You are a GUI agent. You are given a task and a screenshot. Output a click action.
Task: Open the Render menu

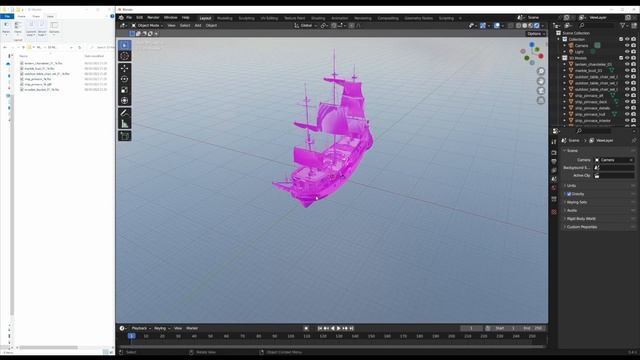point(153,18)
